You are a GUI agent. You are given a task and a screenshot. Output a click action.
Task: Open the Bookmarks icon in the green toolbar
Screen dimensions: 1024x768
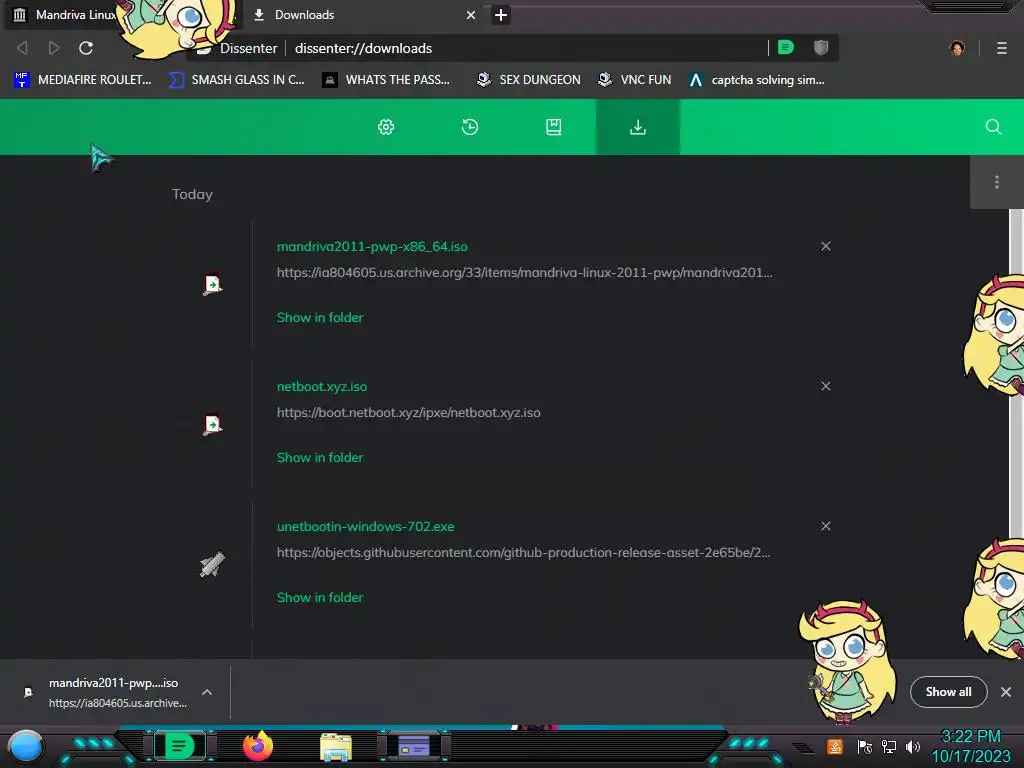tap(553, 127)
